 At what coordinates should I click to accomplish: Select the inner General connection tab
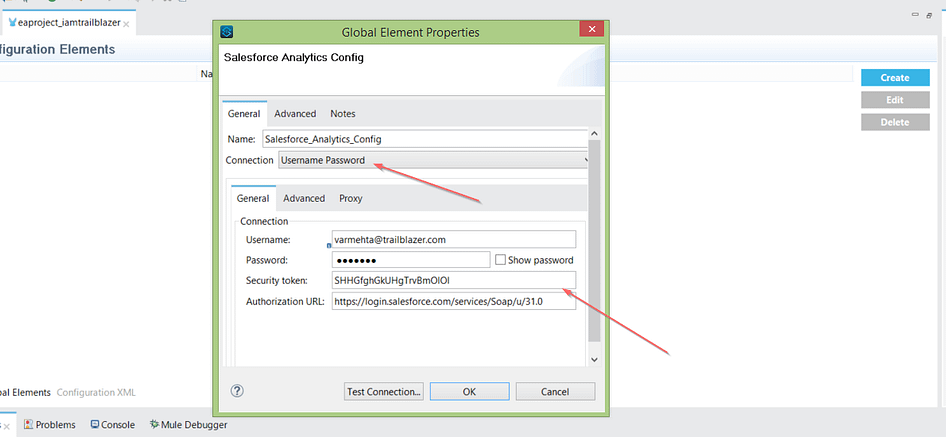253,198
